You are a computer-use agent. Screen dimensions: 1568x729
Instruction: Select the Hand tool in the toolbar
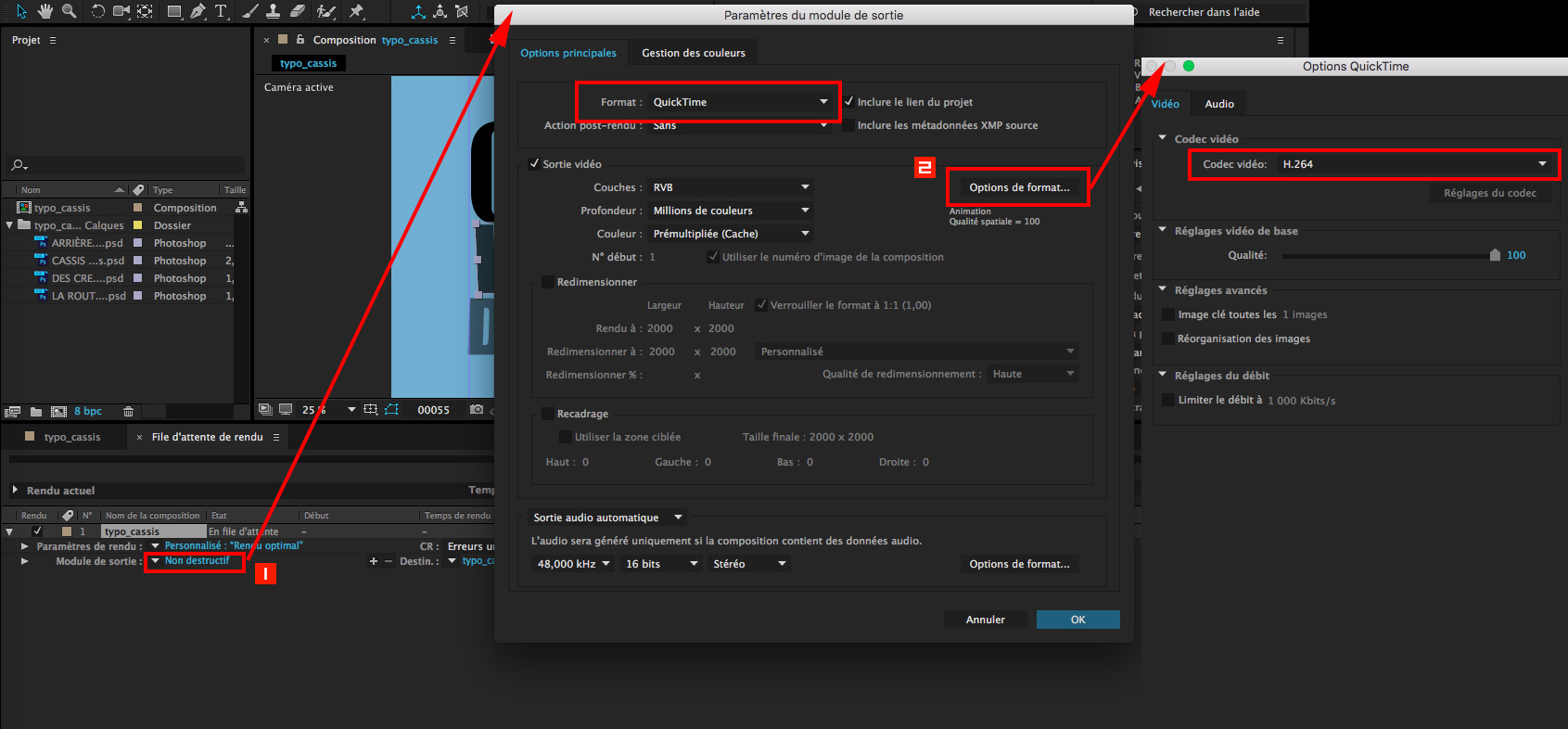coord(45,11)
